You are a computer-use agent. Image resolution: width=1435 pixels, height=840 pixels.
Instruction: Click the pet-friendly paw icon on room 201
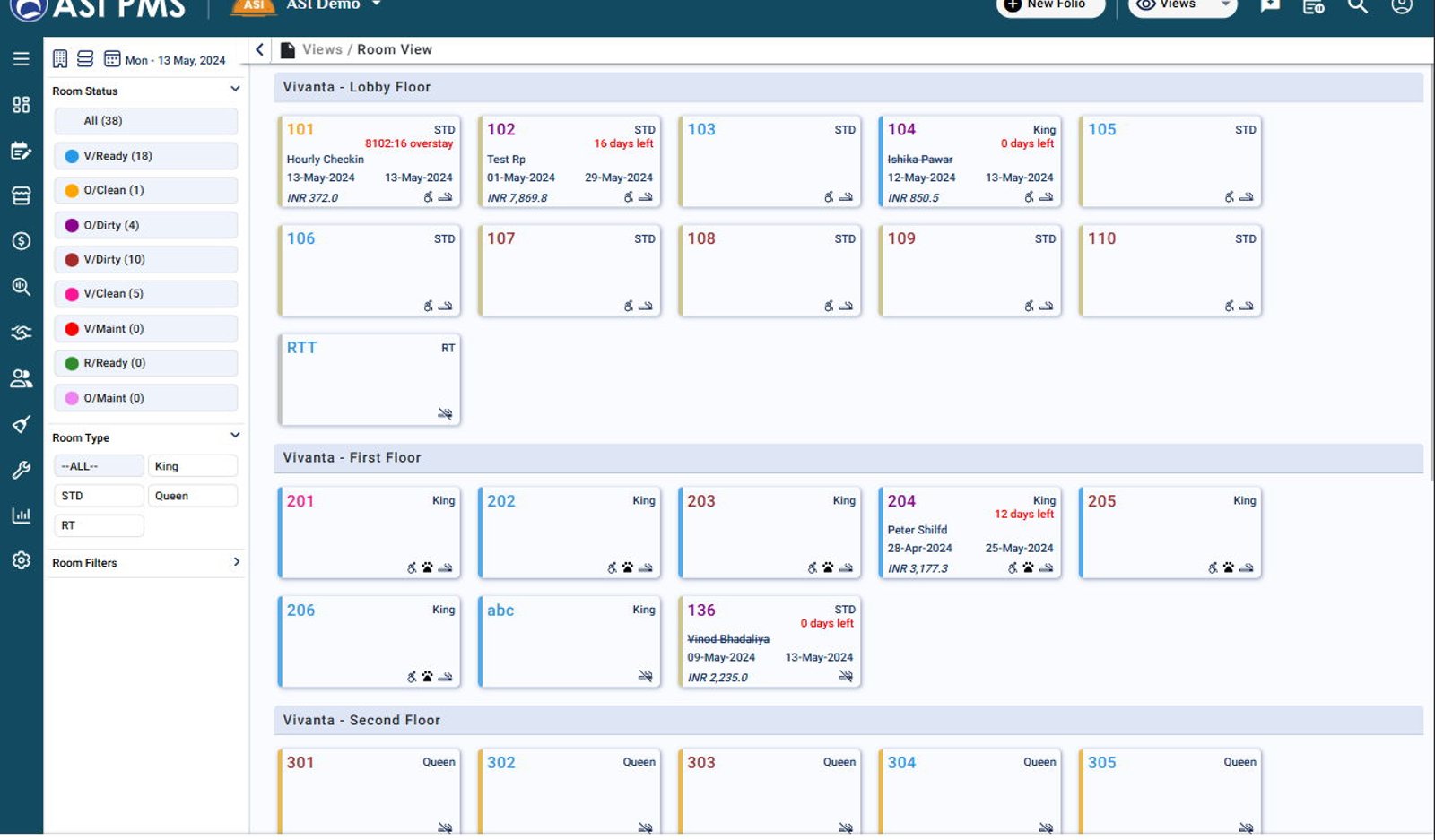point(427,567)
